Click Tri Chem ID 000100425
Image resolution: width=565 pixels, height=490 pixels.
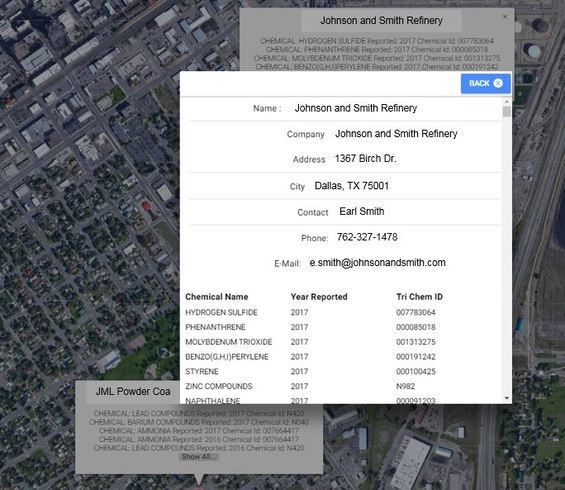[x=416, y=371]
